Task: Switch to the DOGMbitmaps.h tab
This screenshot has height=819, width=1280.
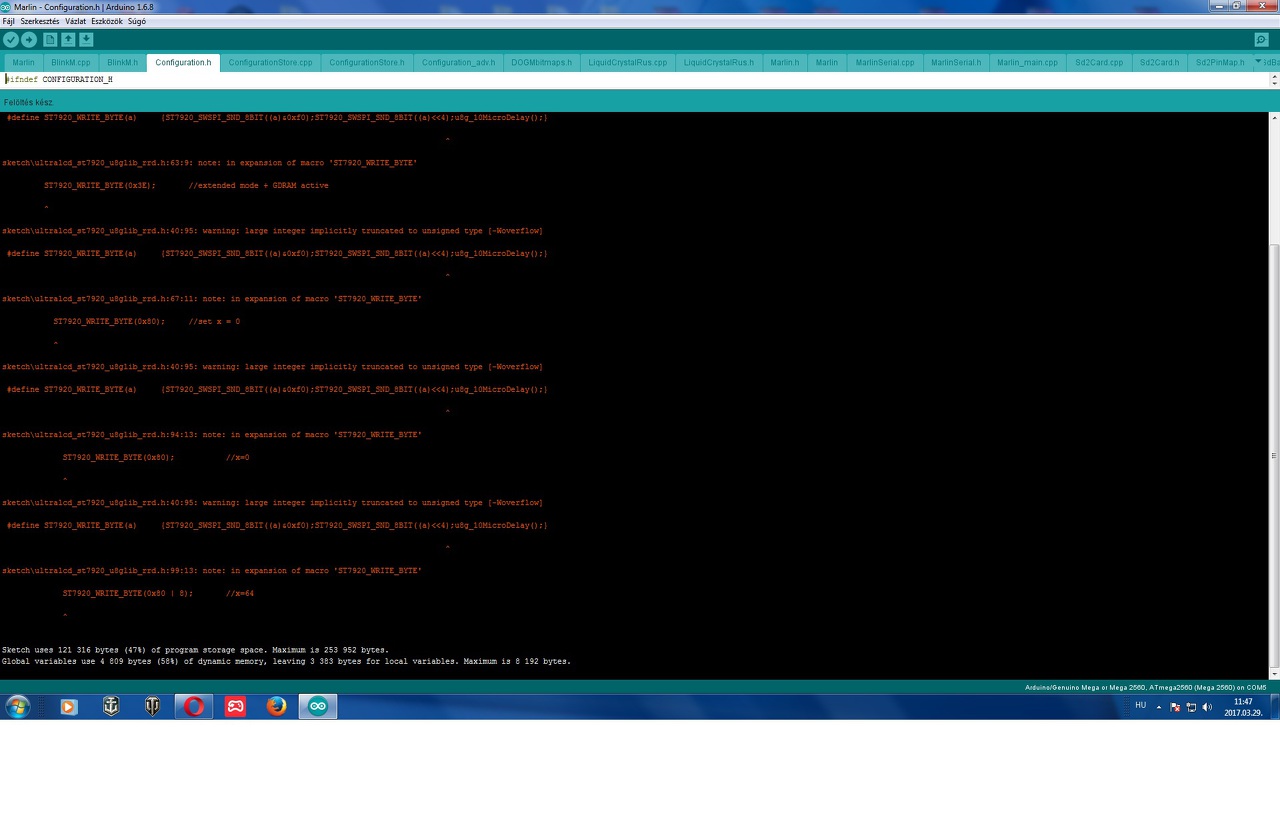Action: pyautogui.click(x=541, y=62)
